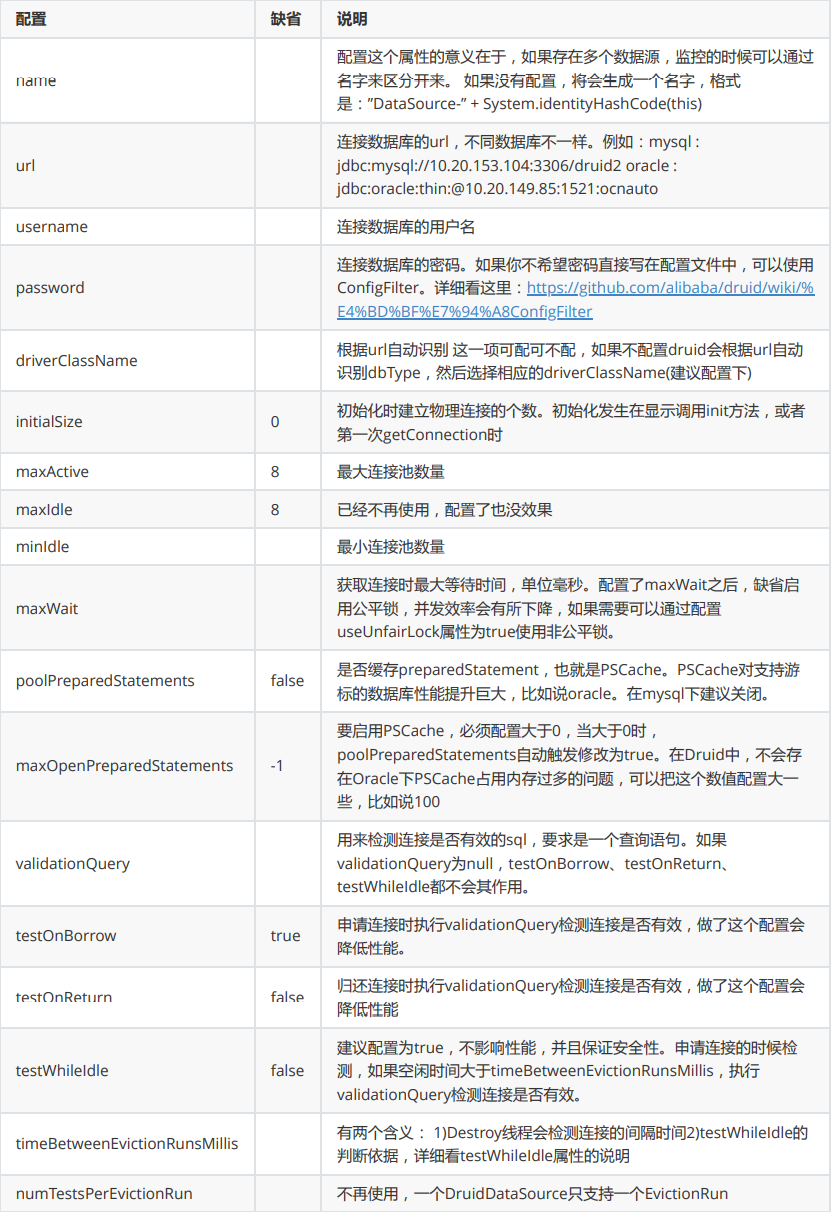836x1212 pixels.
Task: Select the initialSize cell
Action: pos(128,422)
